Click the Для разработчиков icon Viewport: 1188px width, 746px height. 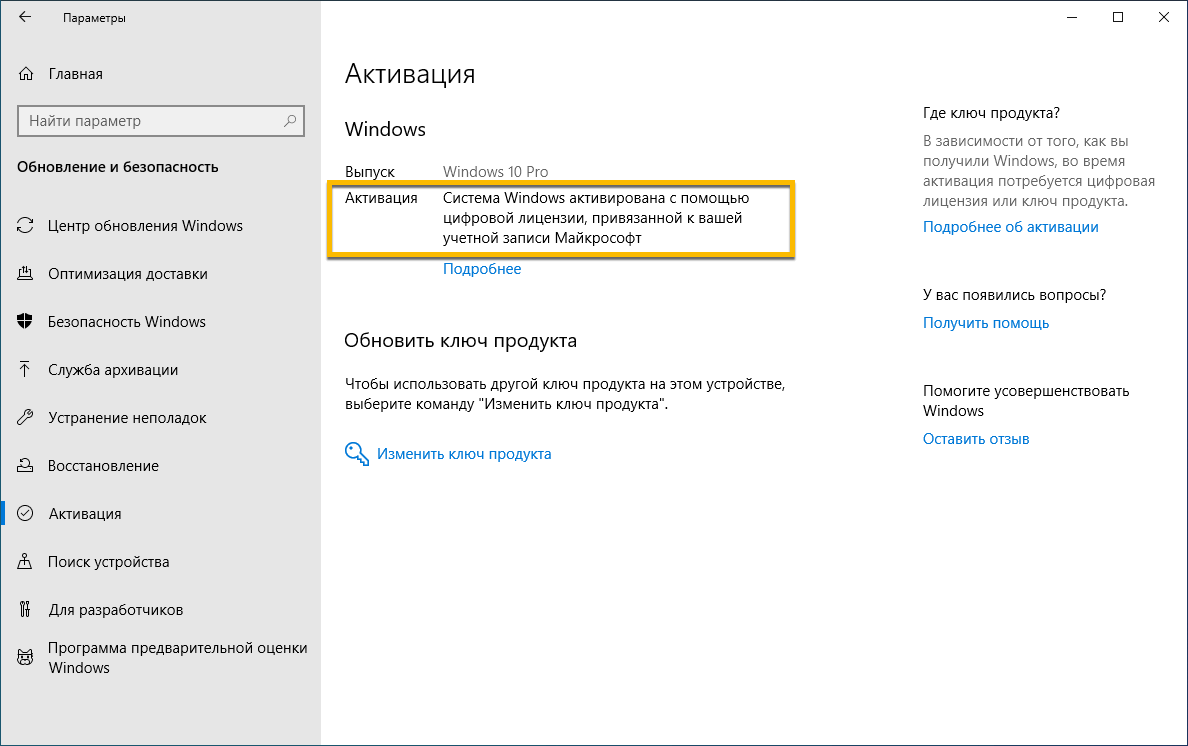[26, 610]
